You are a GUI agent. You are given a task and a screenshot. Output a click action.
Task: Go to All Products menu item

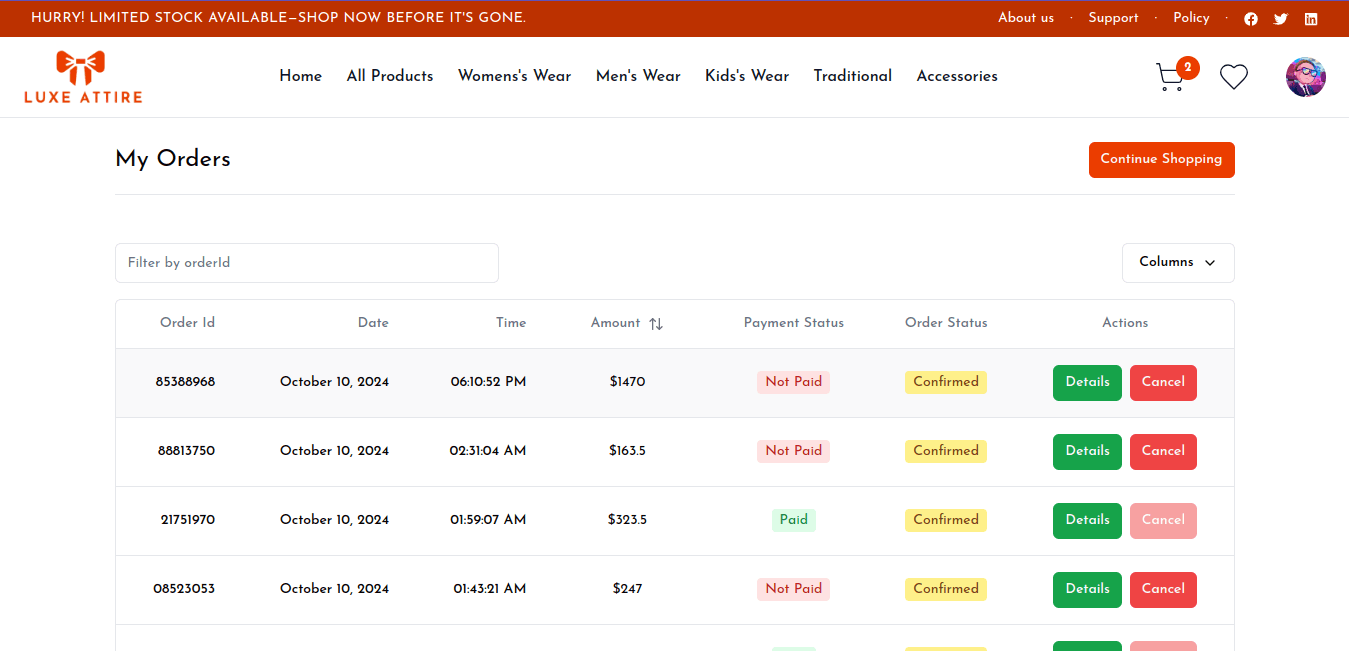point(390,76)
